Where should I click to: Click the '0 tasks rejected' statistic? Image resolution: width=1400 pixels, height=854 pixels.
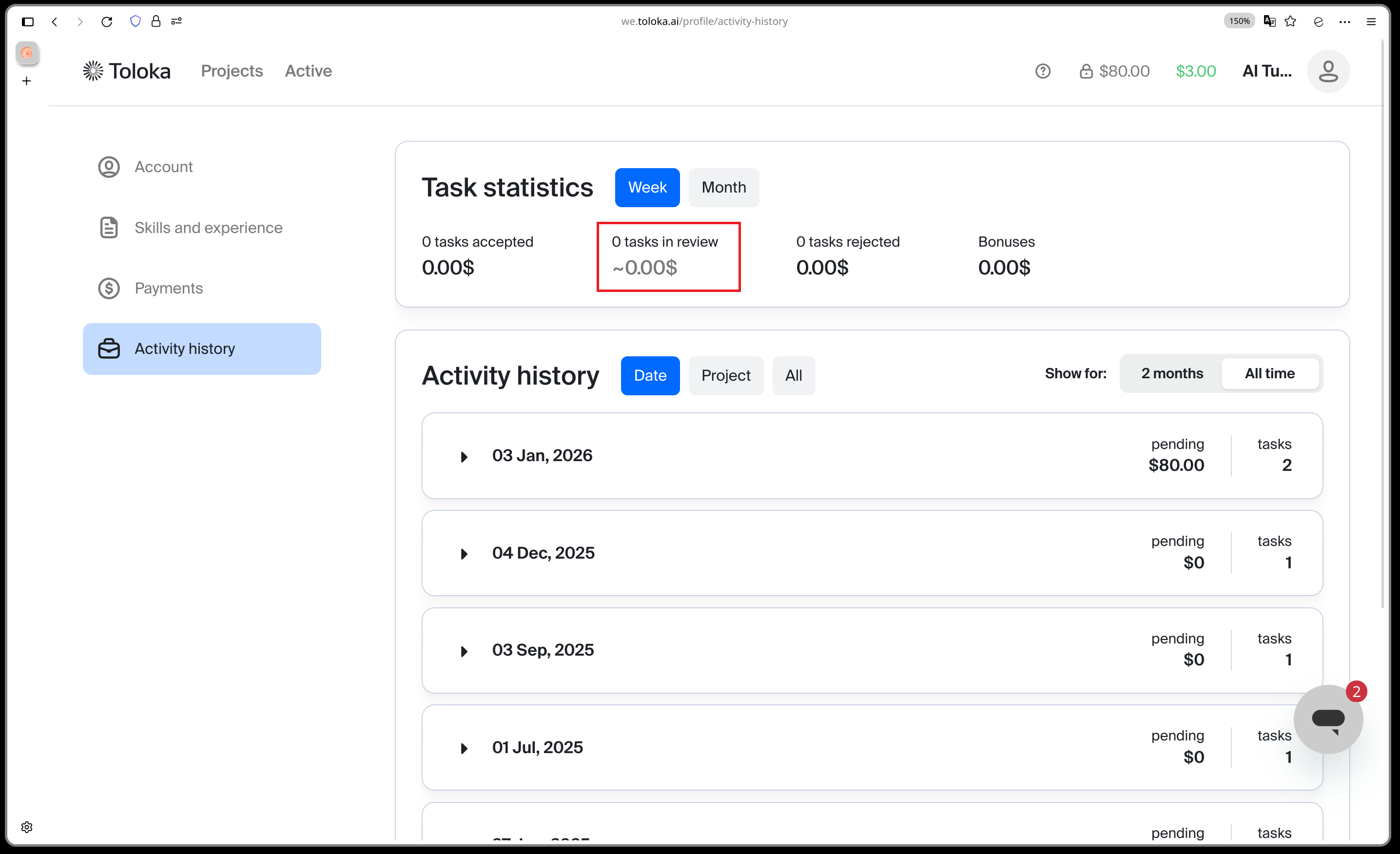pos(848,256)
